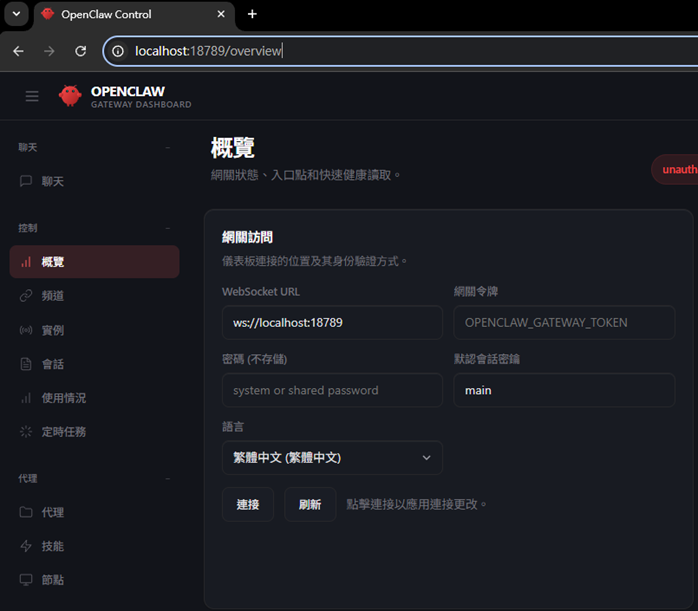Screen dimensions: 698x611
Task: Click the 連接 connect button
Action: [x=247, y=505]
